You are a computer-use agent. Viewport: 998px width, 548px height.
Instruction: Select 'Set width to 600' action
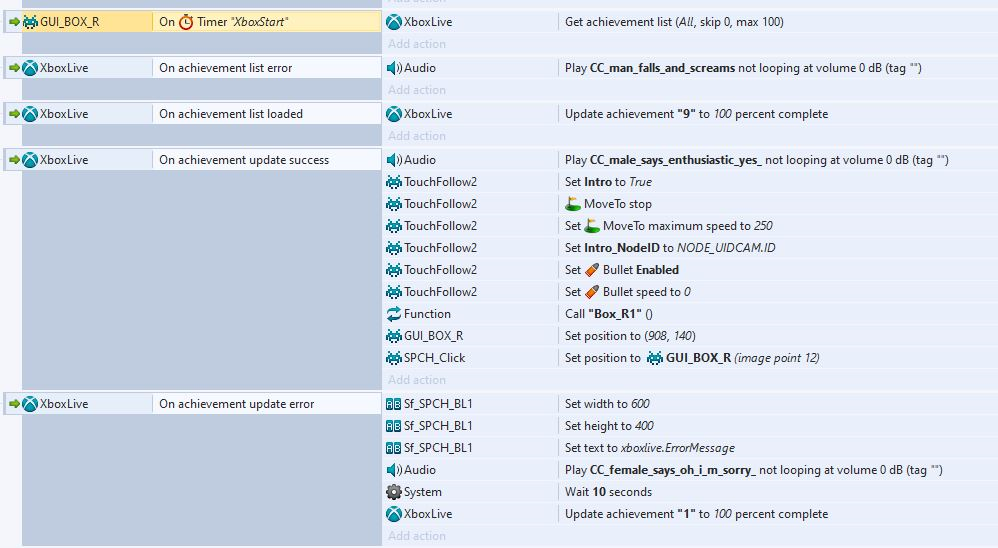607,404
